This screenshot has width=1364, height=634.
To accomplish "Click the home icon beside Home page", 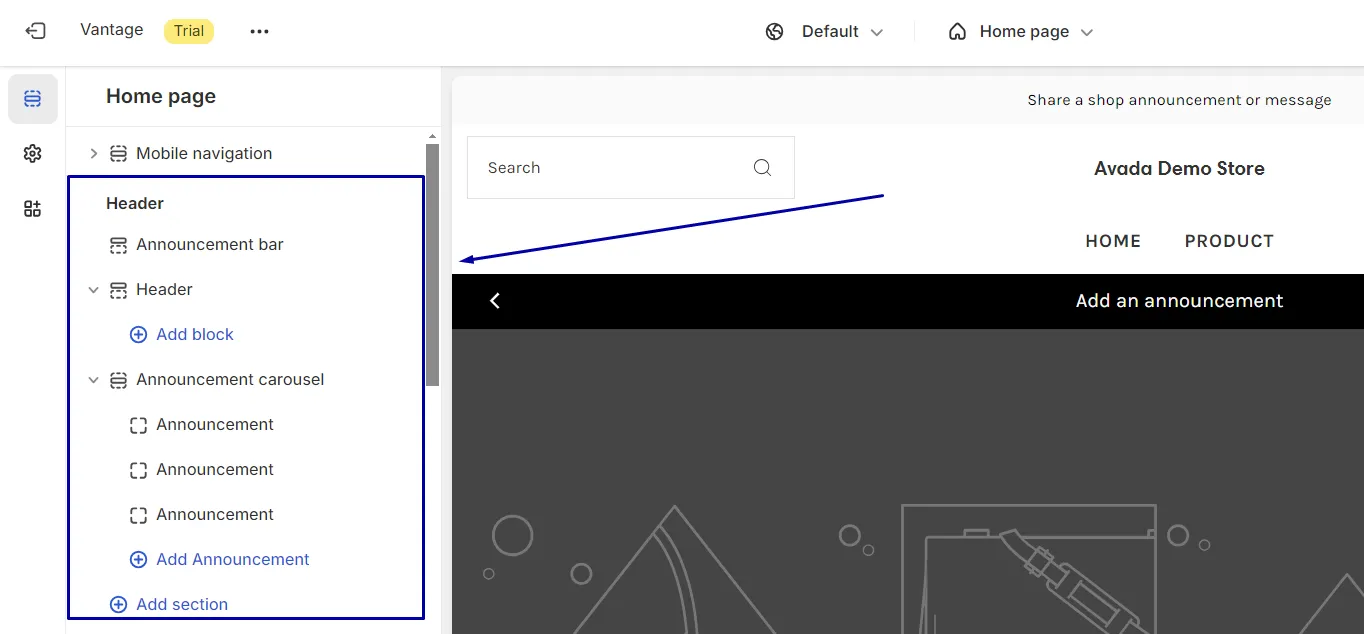I will coord(957,32).
